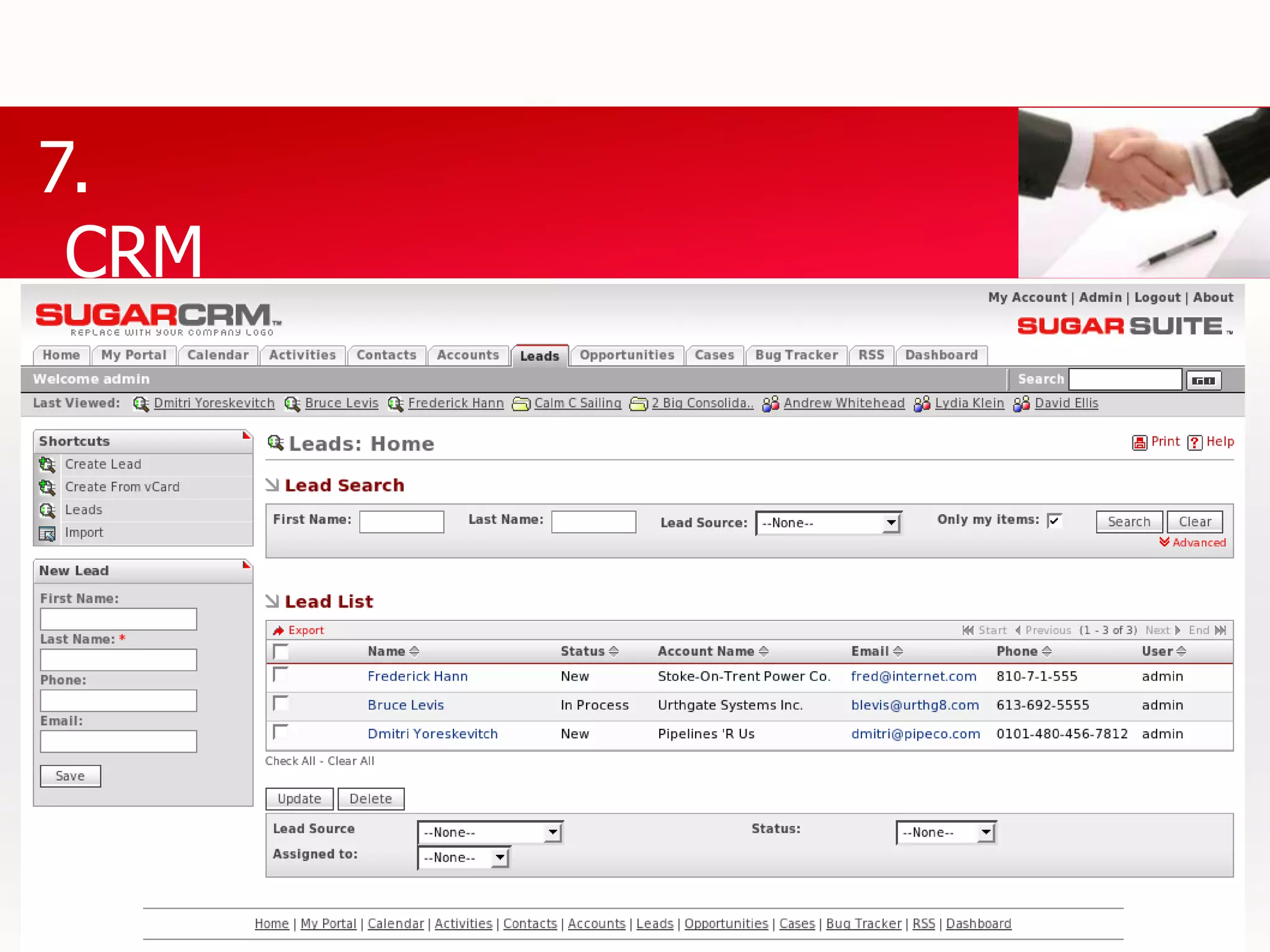Click the contact icon beside David Ellis
The height and width of the screenshot is (952, 1270).
tap(1021, 404)
